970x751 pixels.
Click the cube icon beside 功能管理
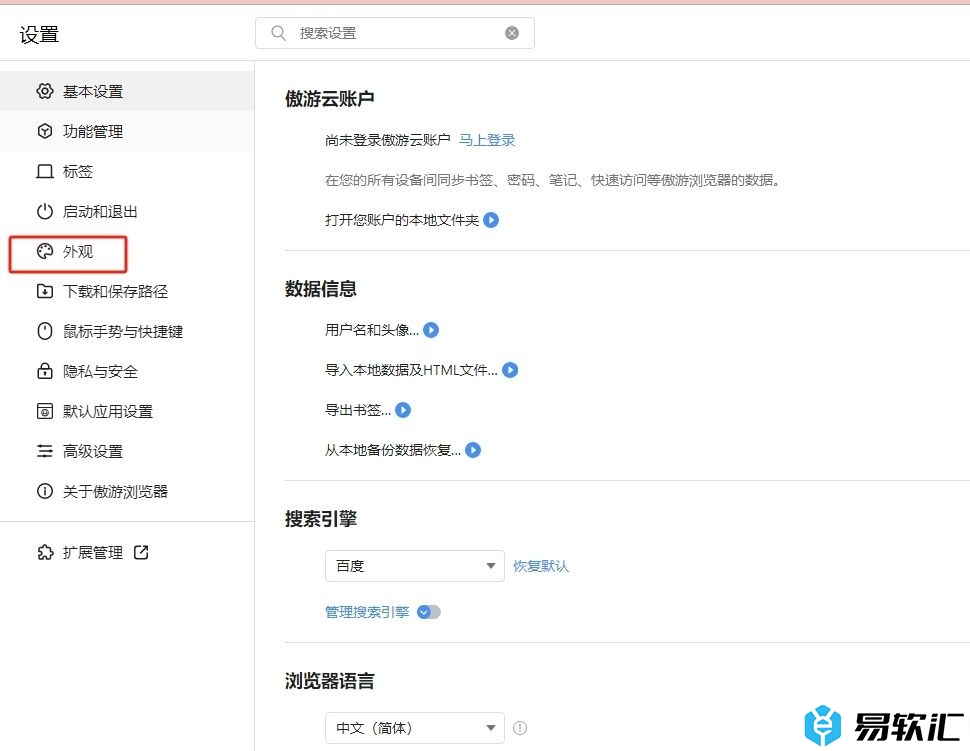[45, 131]
